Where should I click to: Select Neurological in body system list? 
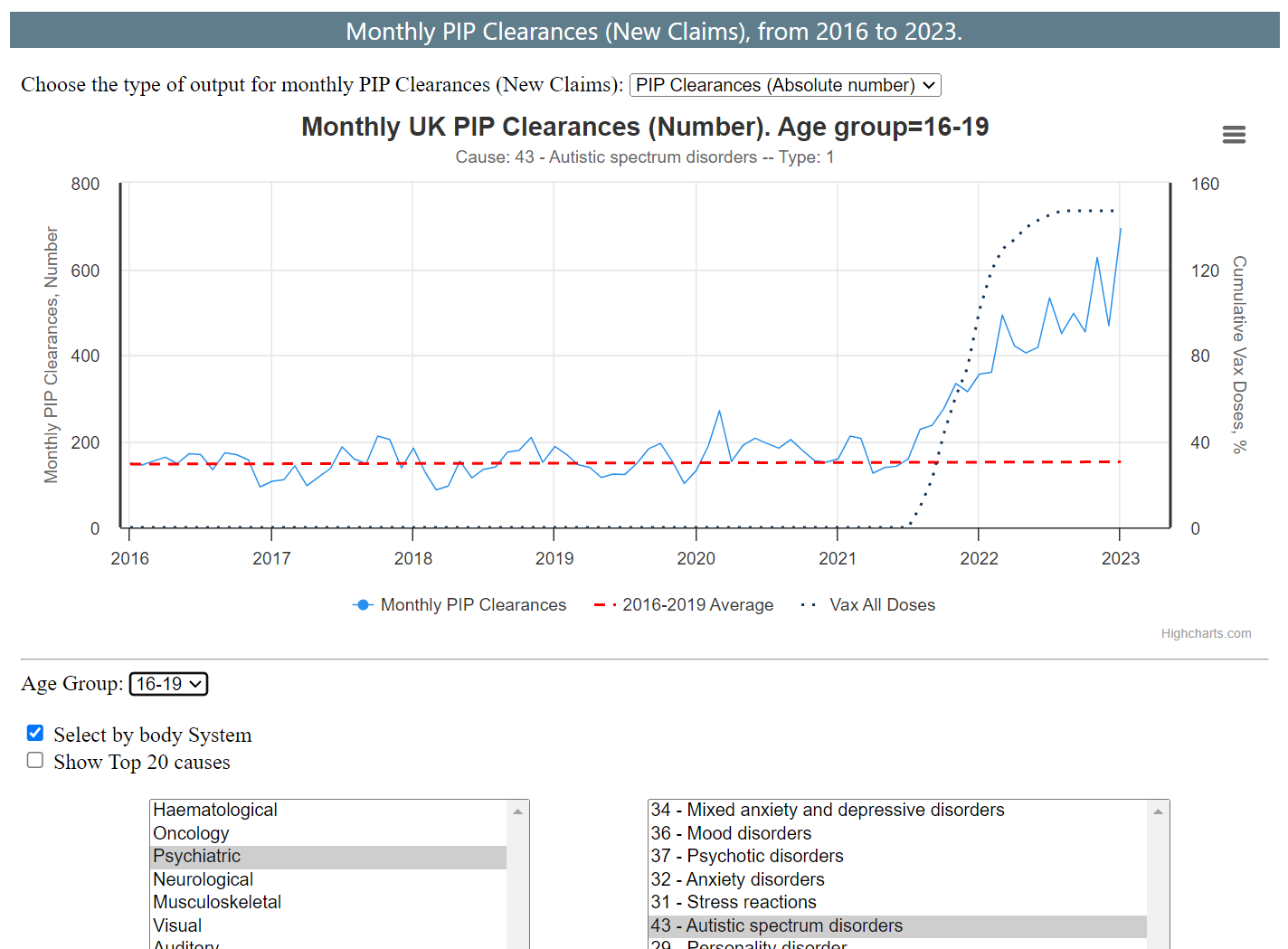(x=203, y=879)
